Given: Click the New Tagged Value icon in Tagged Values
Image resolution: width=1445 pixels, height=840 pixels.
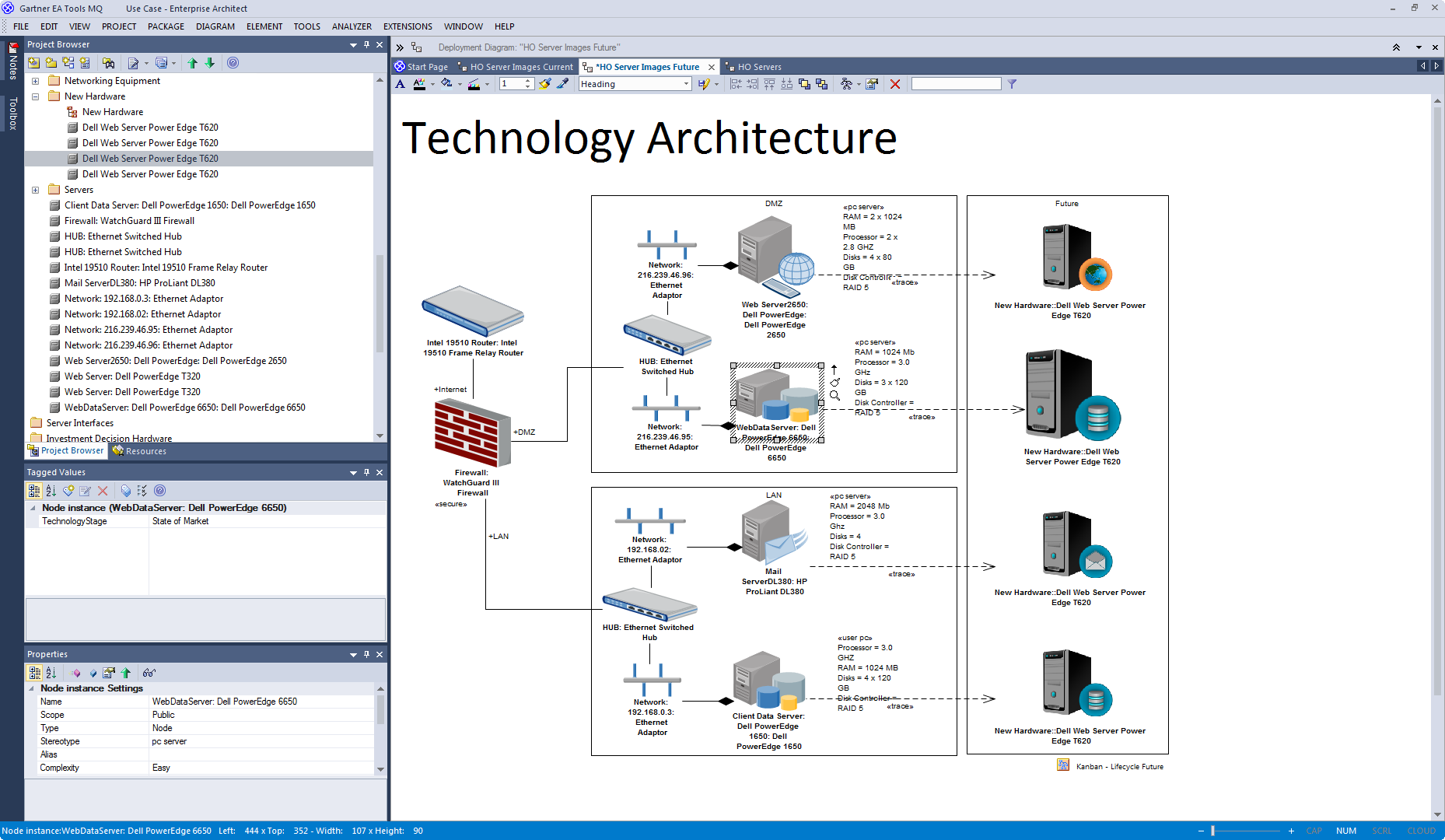Looking at the screenshot, I should pyautogui.click(x=68, y=490).
